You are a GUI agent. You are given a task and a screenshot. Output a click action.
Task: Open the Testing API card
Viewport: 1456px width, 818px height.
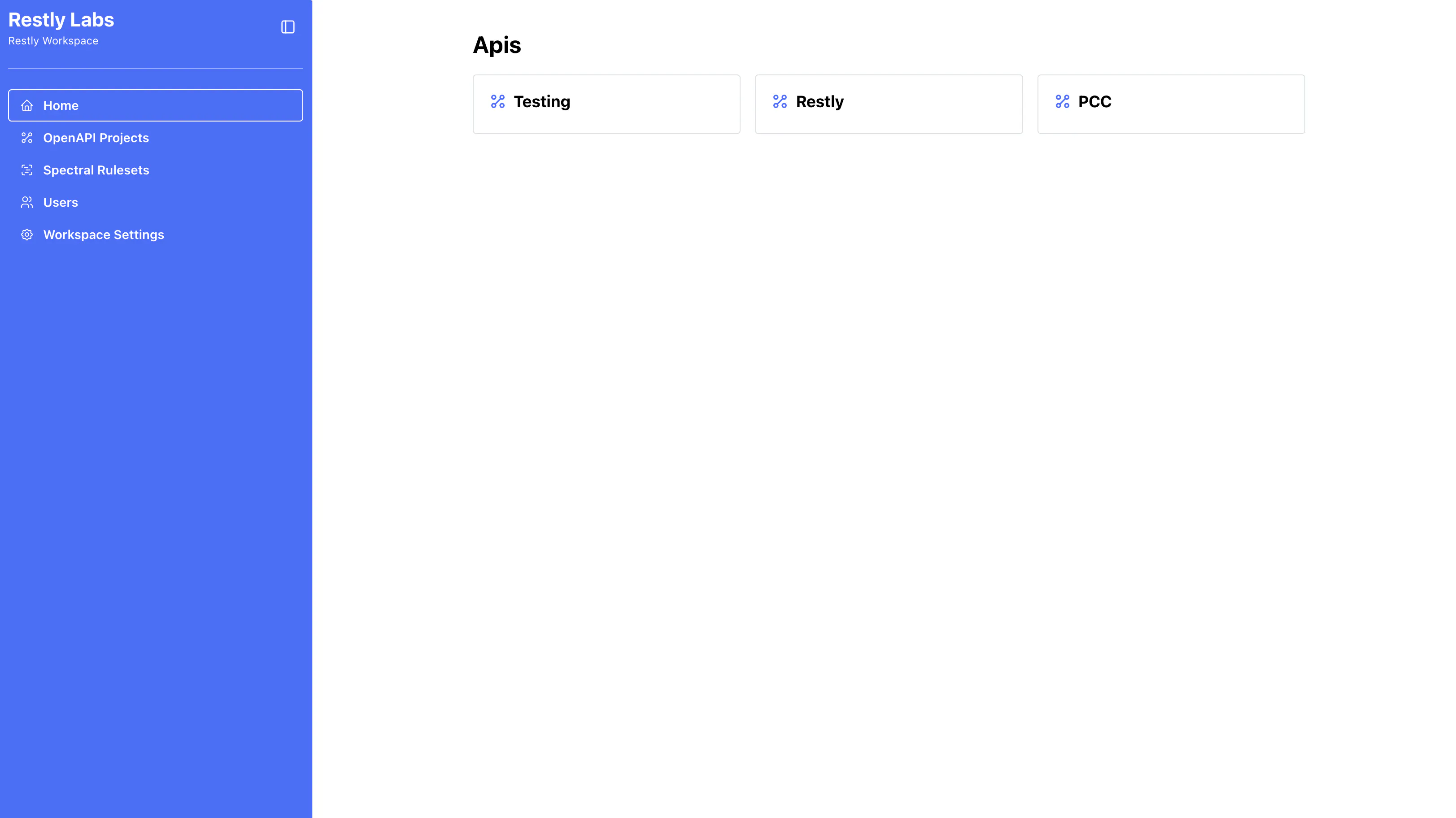[x=606, y=104]
